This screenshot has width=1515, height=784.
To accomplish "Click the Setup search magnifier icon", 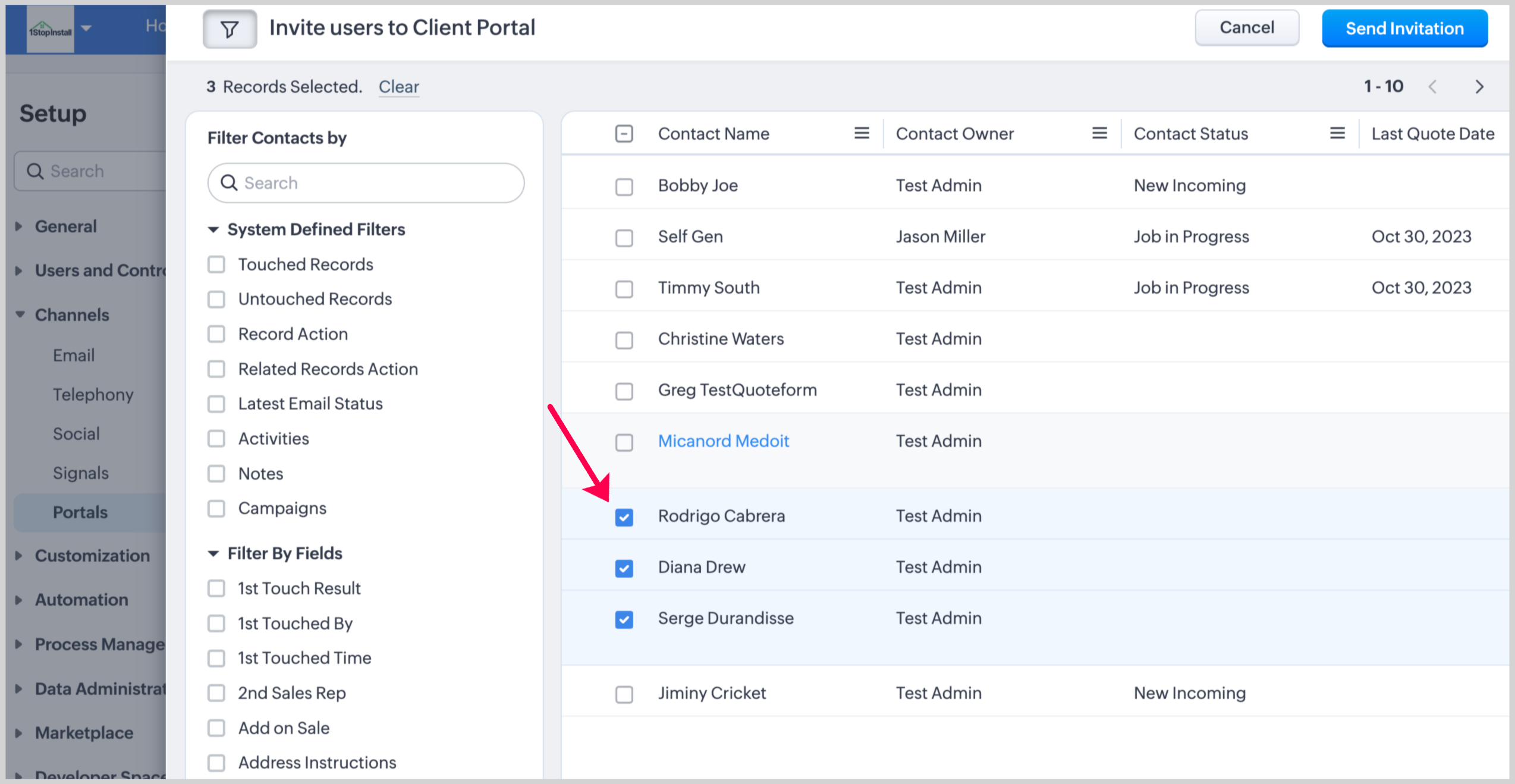I will [35, 171].
